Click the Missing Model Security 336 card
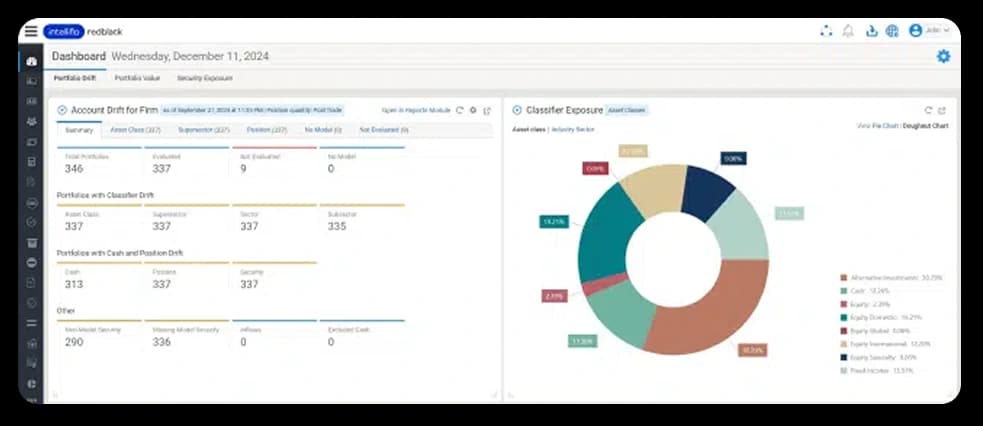983x426 pixels. tap(187, 336)
